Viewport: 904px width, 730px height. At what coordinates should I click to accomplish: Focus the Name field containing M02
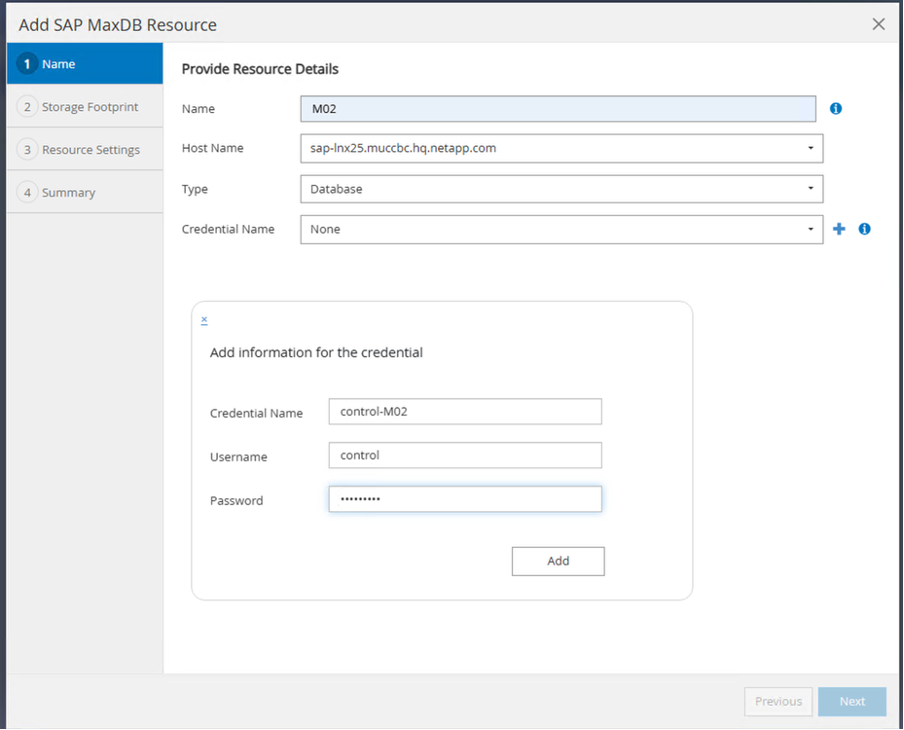tap(558, 108)
